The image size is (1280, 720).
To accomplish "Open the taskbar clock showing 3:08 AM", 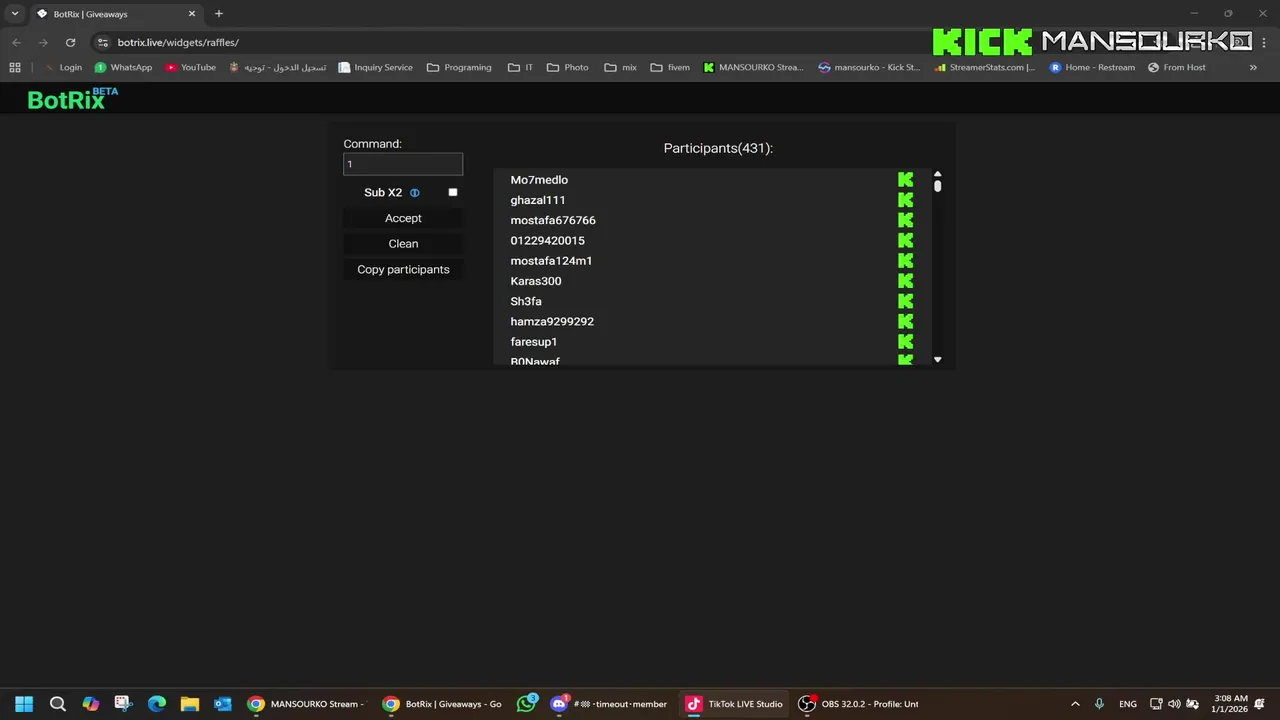I will pos(1230,704).
